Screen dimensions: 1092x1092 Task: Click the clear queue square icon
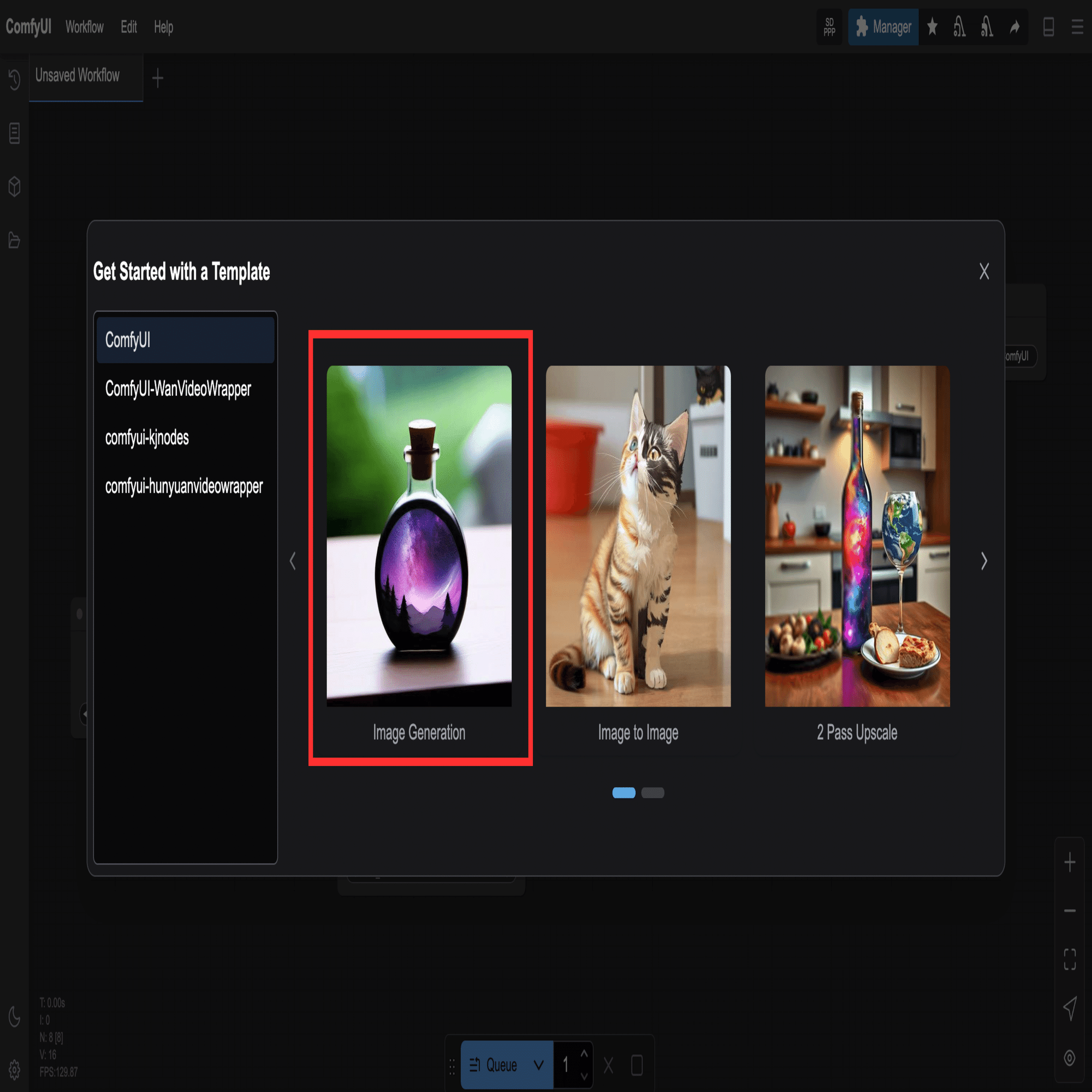click(x=637, y=1065)
